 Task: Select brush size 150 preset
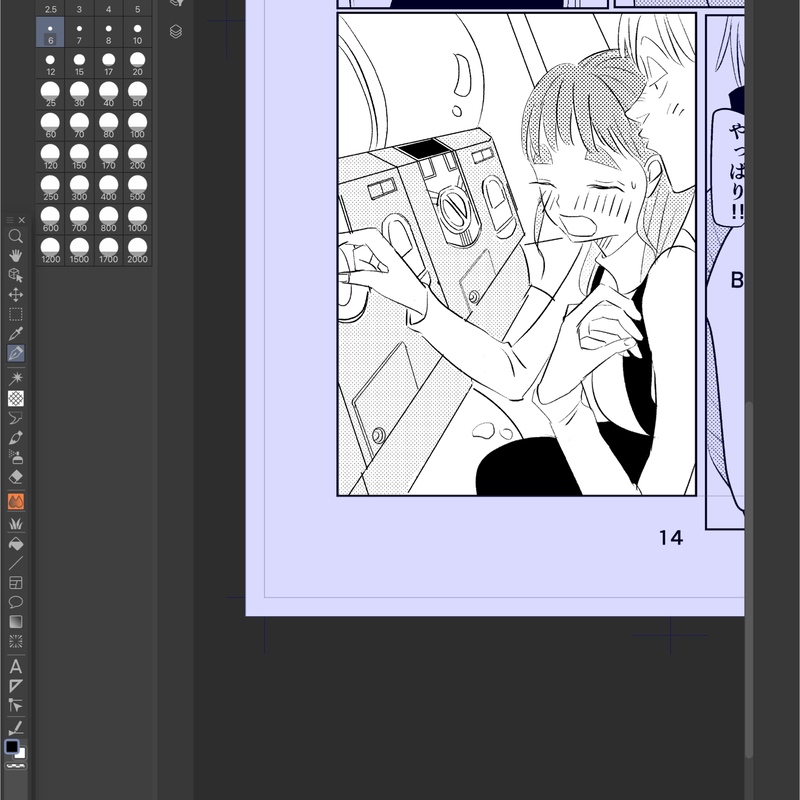(79, 157)
